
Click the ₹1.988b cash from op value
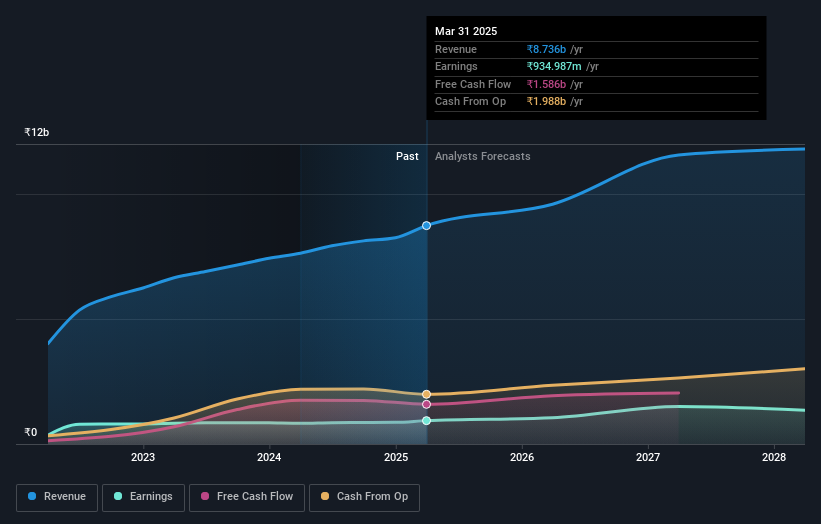tap(546, 102)
